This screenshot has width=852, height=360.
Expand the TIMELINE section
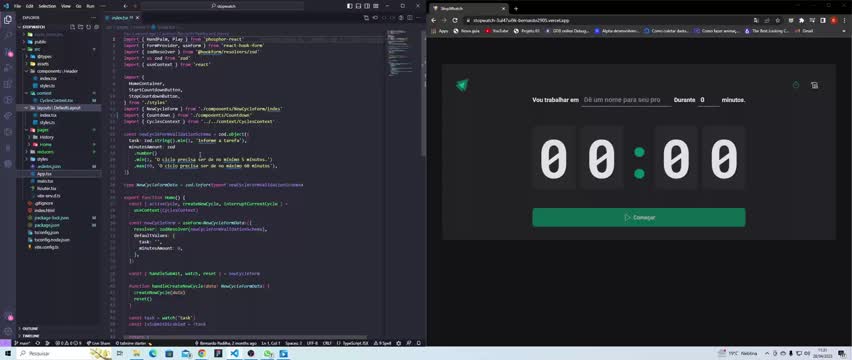31,336
